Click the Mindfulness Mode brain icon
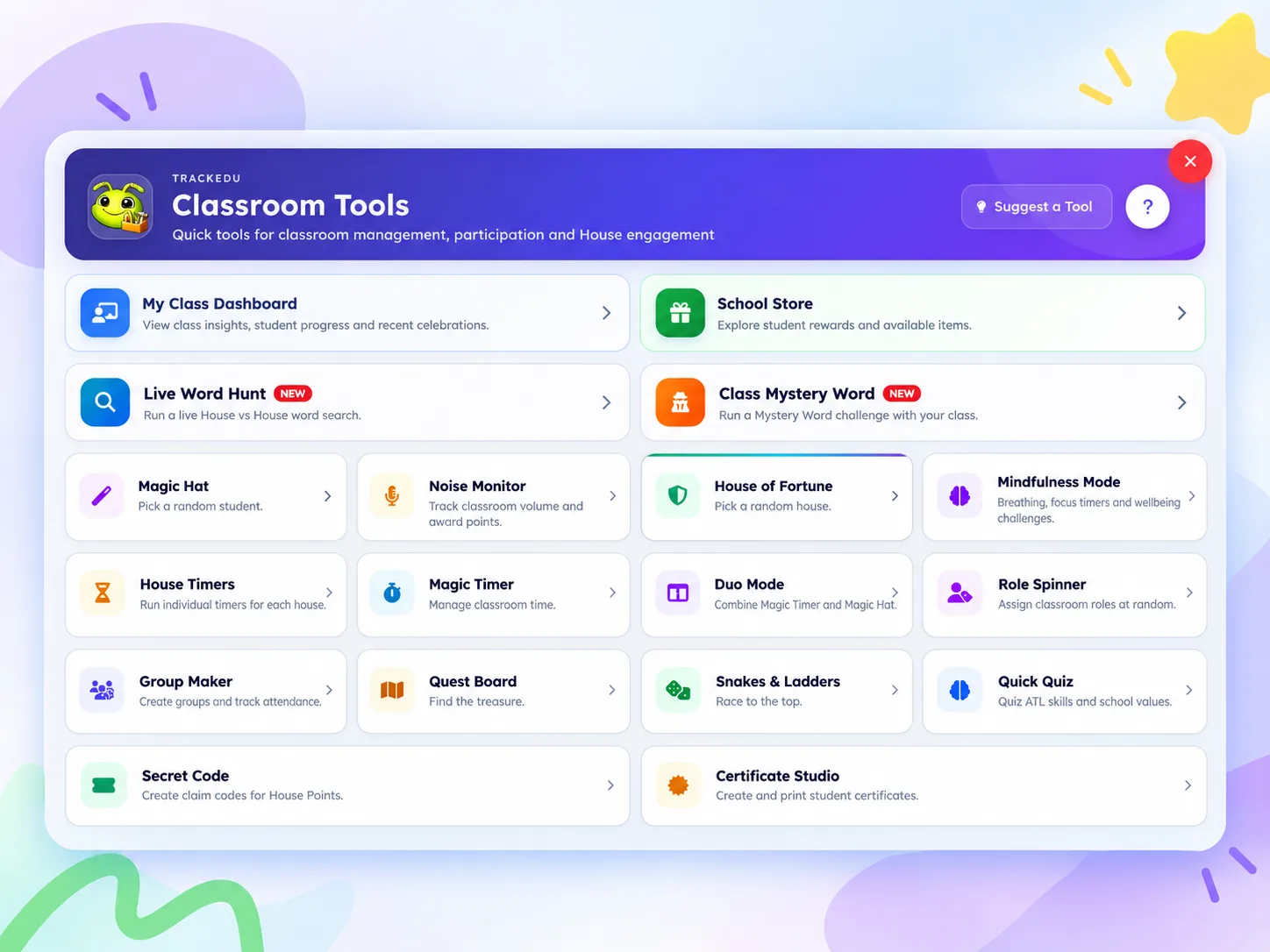 coord(960,496)
